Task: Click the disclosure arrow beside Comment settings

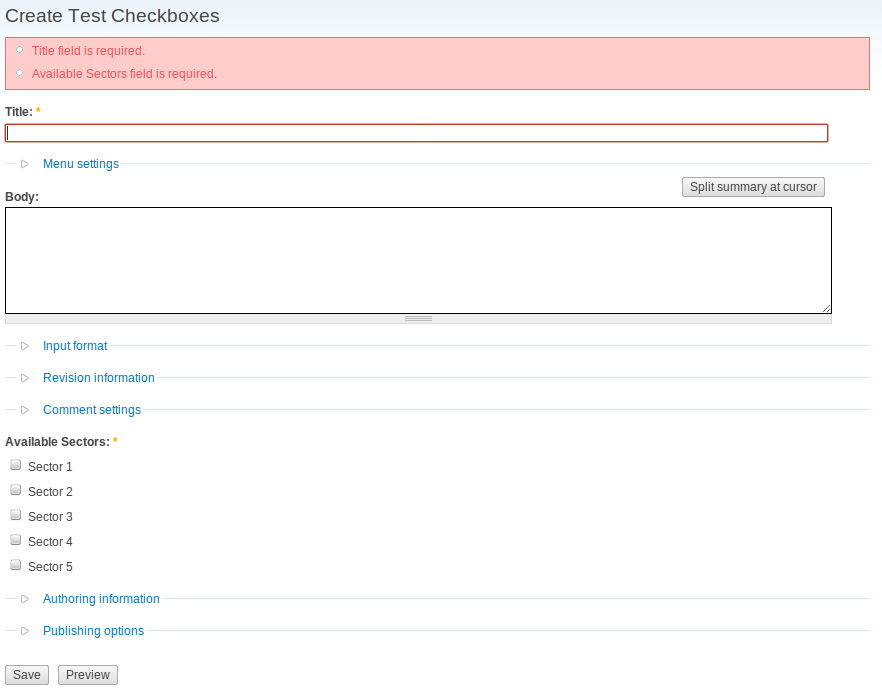Action: tap(24, 409)
